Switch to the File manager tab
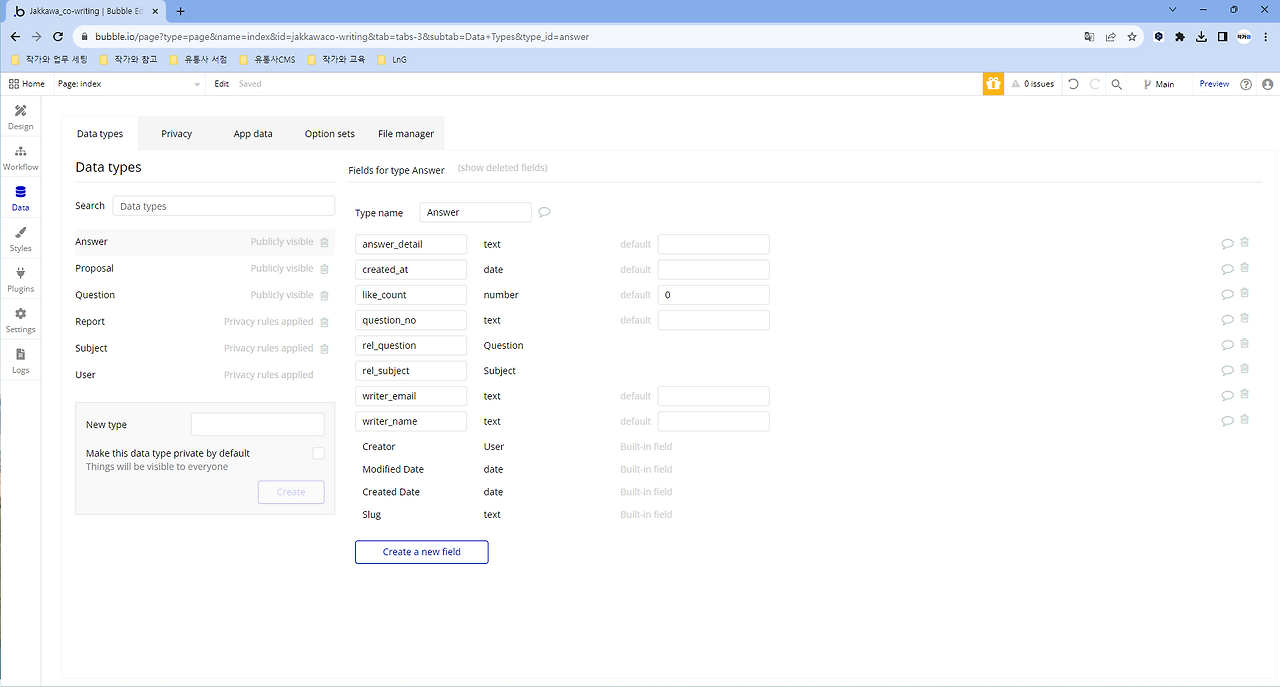The height and width of the screenshot is (687, 1280). (x=406, y=134)
